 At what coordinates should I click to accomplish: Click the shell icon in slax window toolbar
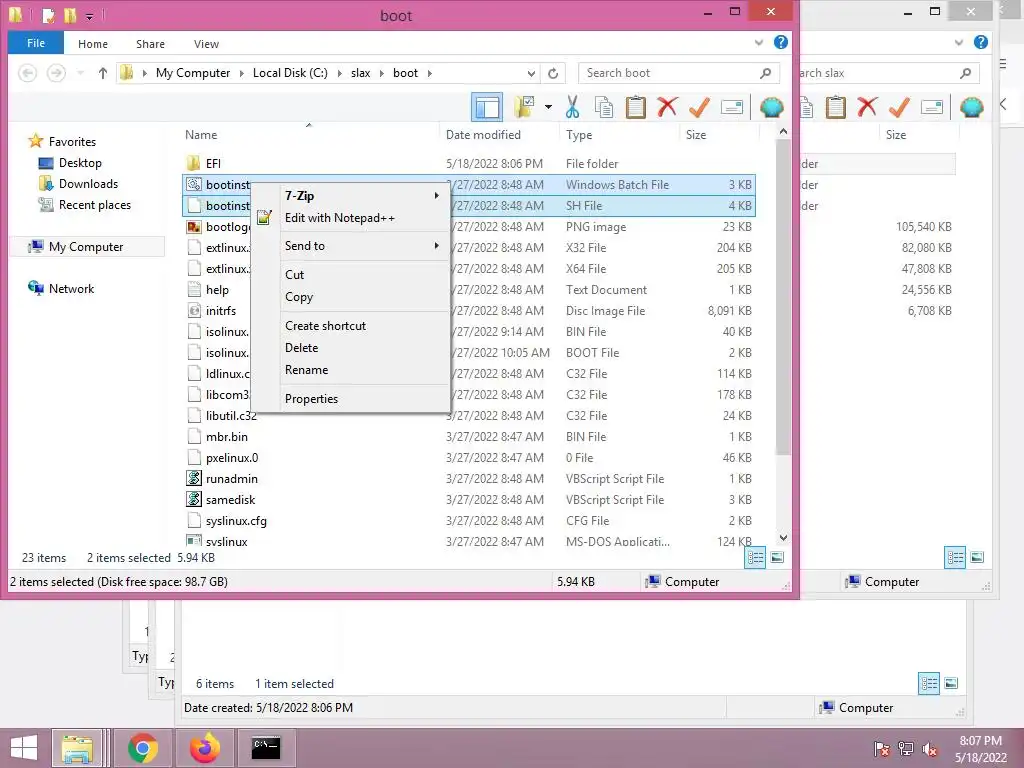[971, 107]
